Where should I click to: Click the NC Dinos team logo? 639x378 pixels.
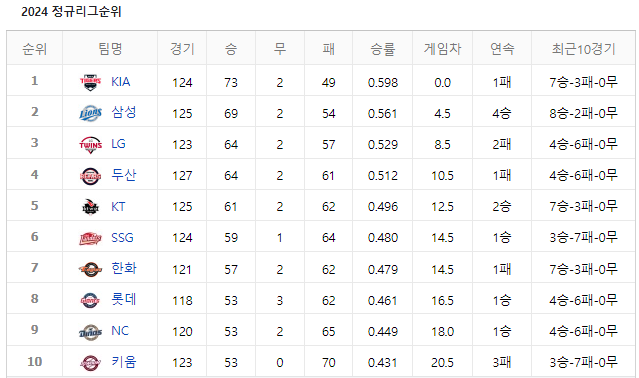click(x=90, y=332)
